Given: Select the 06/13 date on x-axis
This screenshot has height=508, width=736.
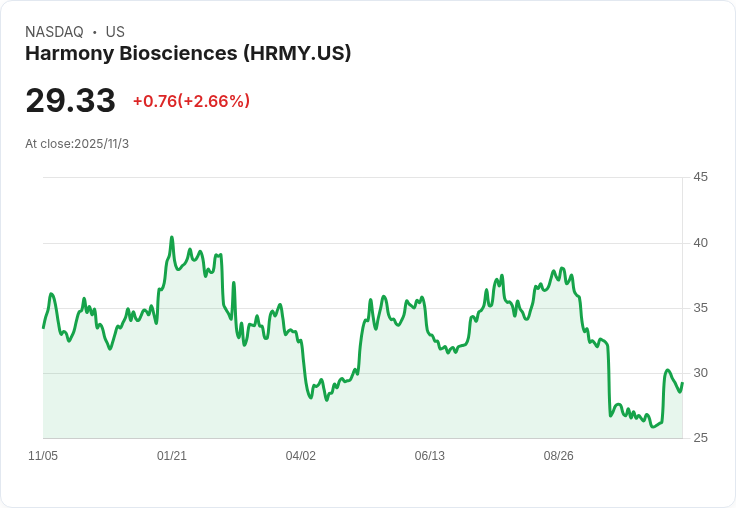Looking at the screenshot, I should click(429, 456).
